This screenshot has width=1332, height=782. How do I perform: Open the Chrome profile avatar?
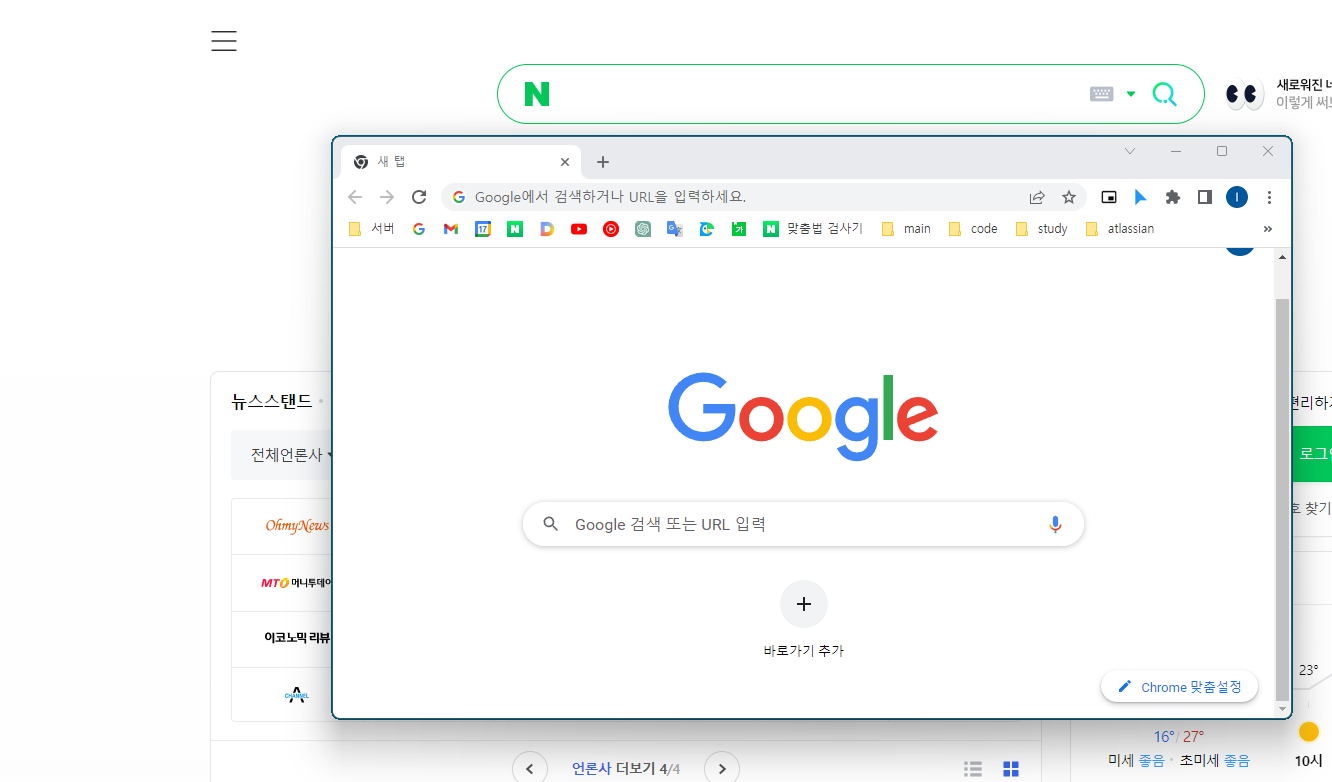tap(1237, 197)
